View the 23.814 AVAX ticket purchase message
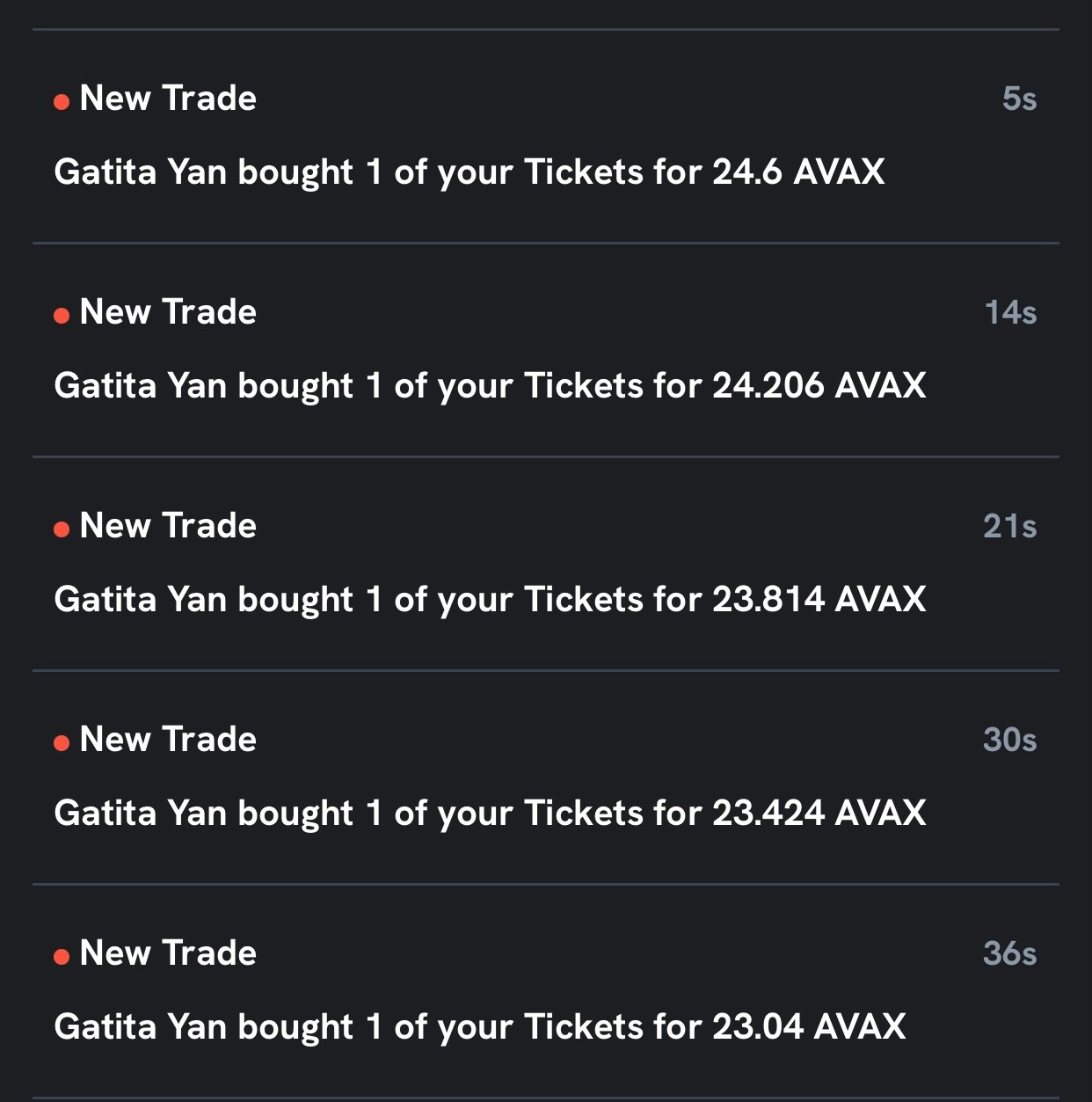 [x=490, y=600]
